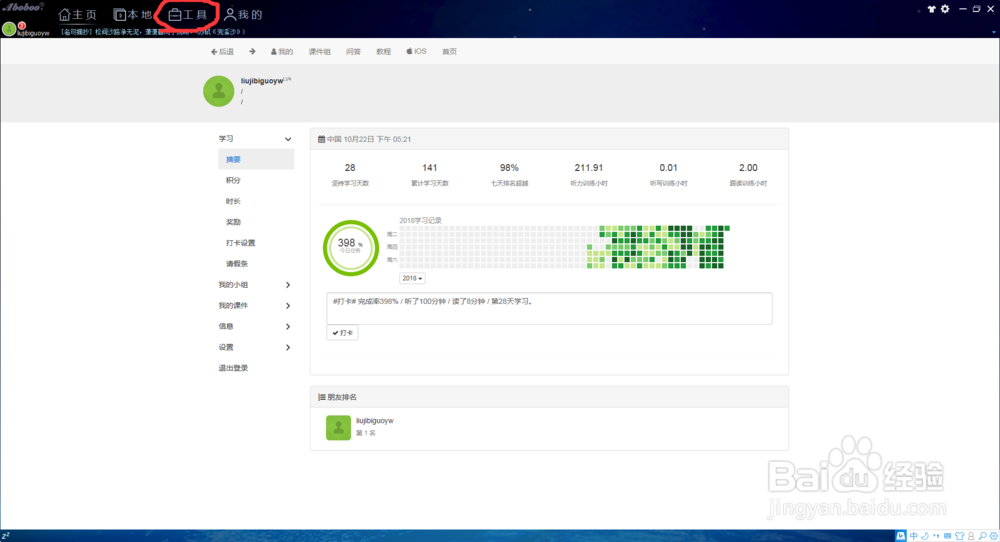This screenshot has height=542, width=1000.
Task: Open the iOS link with Apple icon
Action: point(416,52)
